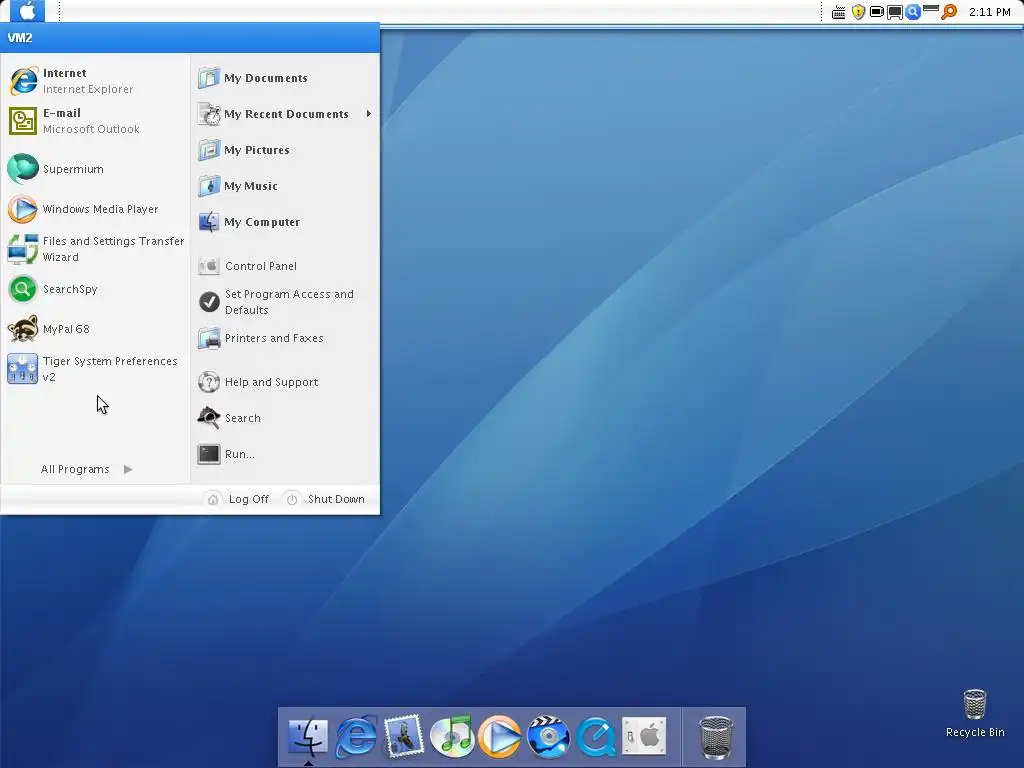
Task: Open Files and Settings Transfer Wizard
Action: click(95, 249)
